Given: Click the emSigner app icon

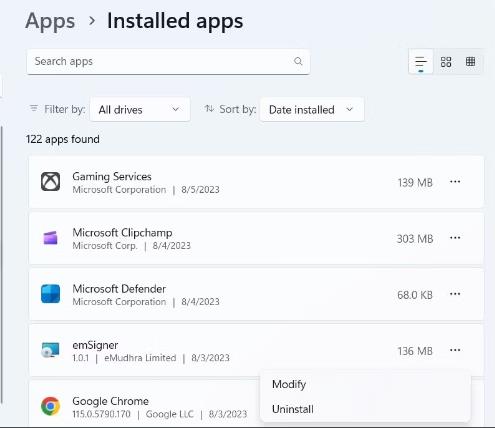Looking at the screenshot, I should (x=50, y=350).
